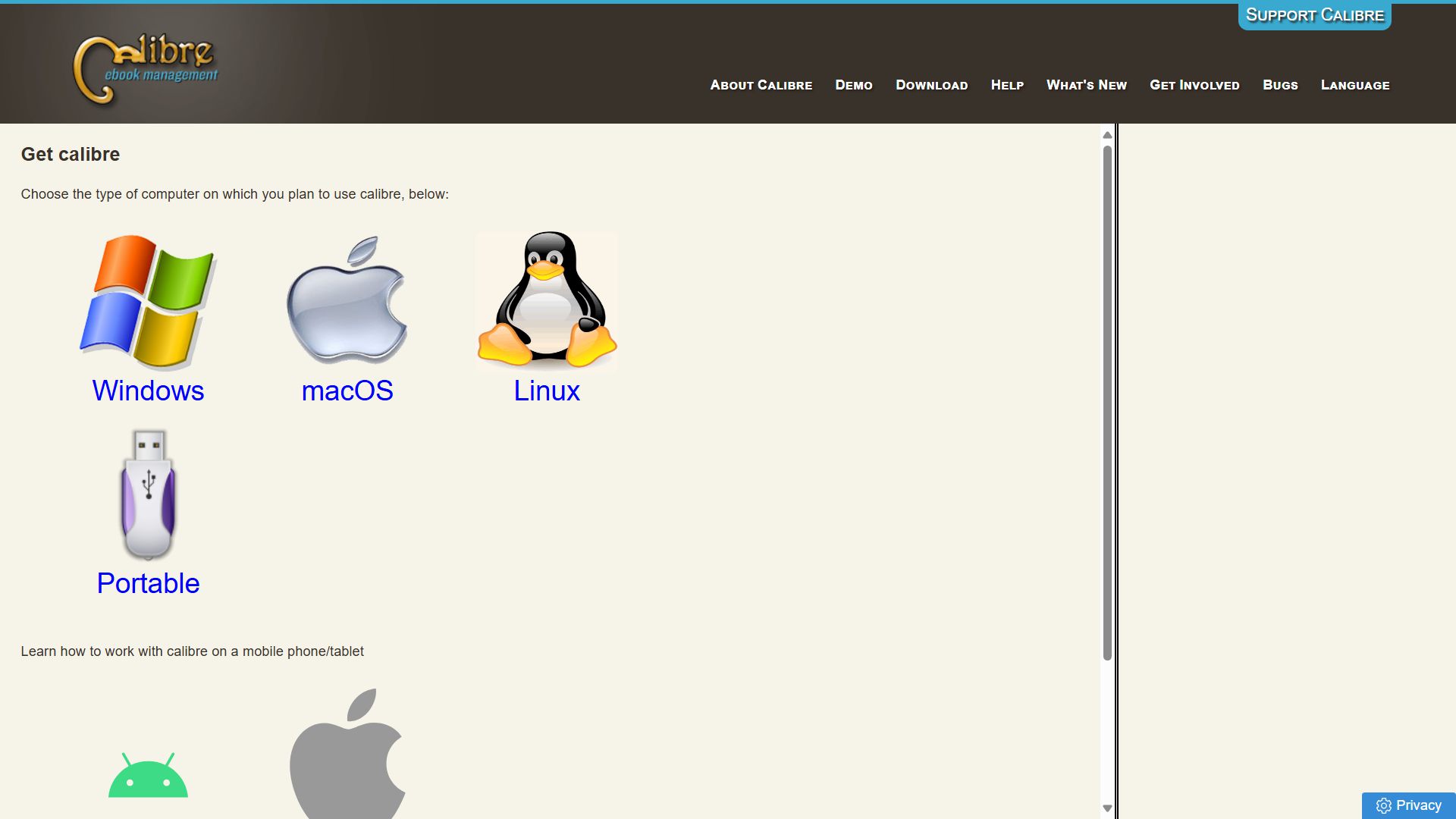This screenshot has width=1456, height=819.
Task: Click the Support Calibre button
Action: (1315, 15)
